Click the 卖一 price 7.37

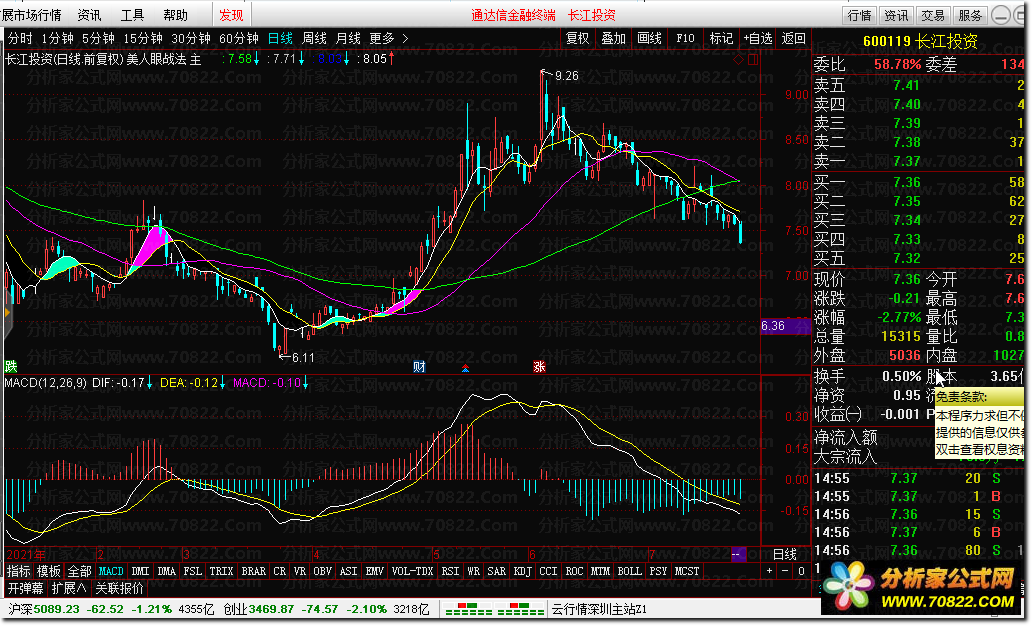click(x=907, y=161)
